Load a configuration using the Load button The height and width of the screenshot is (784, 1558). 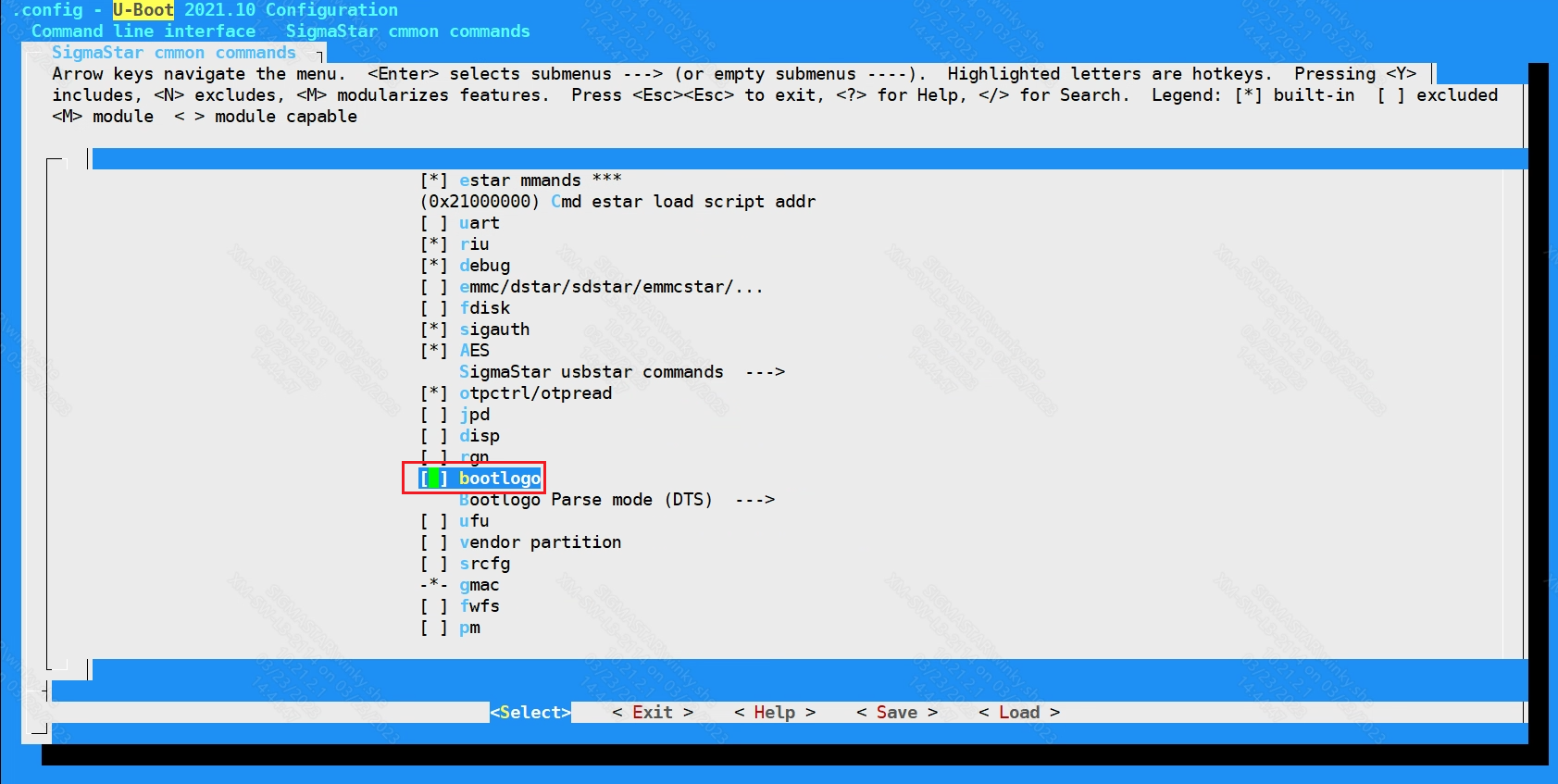[1019, 713]
